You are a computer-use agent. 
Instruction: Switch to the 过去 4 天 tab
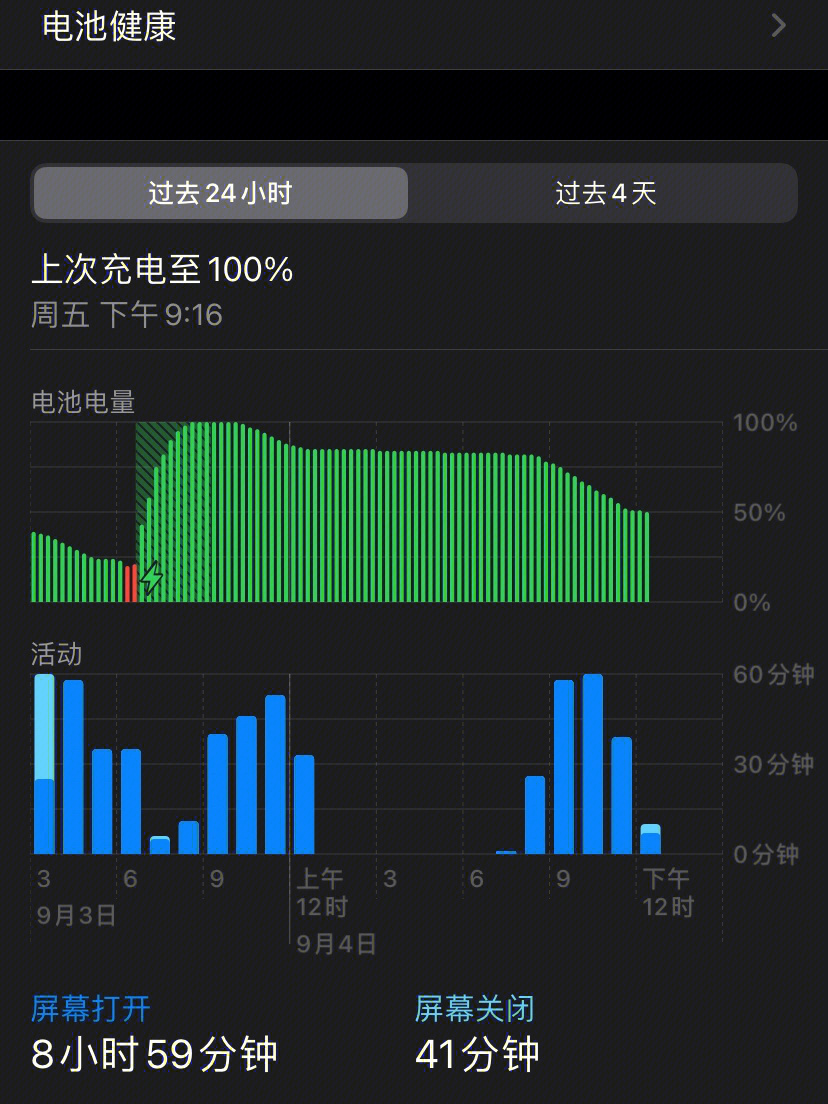605,193
